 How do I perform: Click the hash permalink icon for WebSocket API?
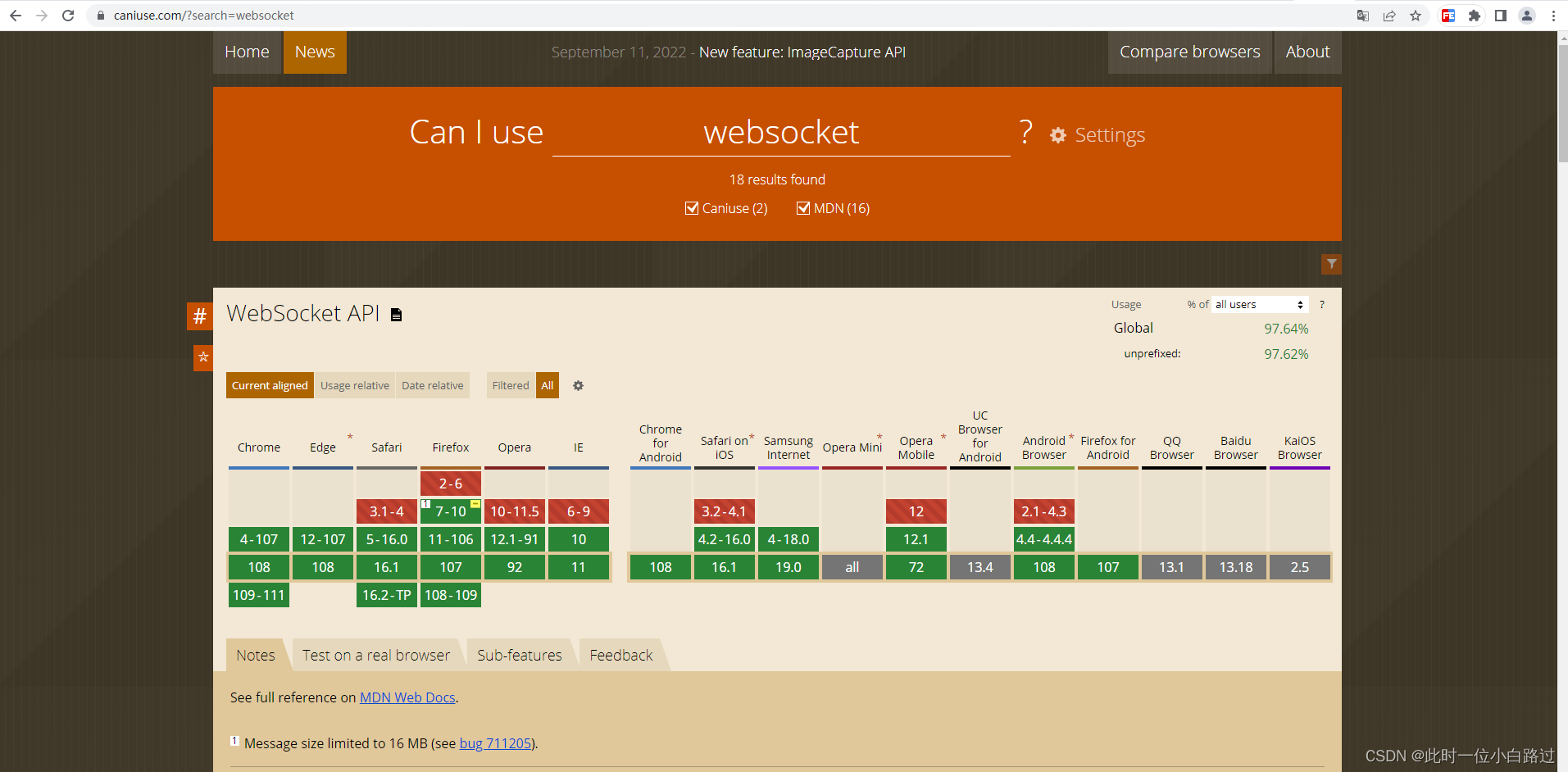[x=200, y=316]
